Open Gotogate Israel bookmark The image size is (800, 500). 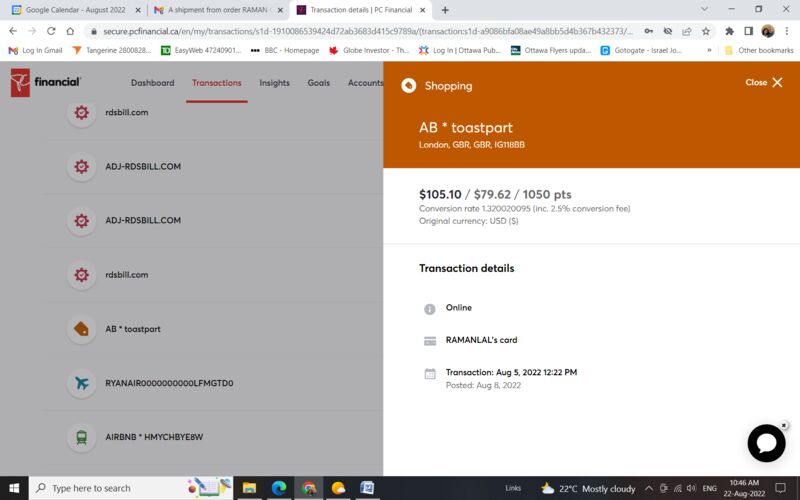(641, 50)
